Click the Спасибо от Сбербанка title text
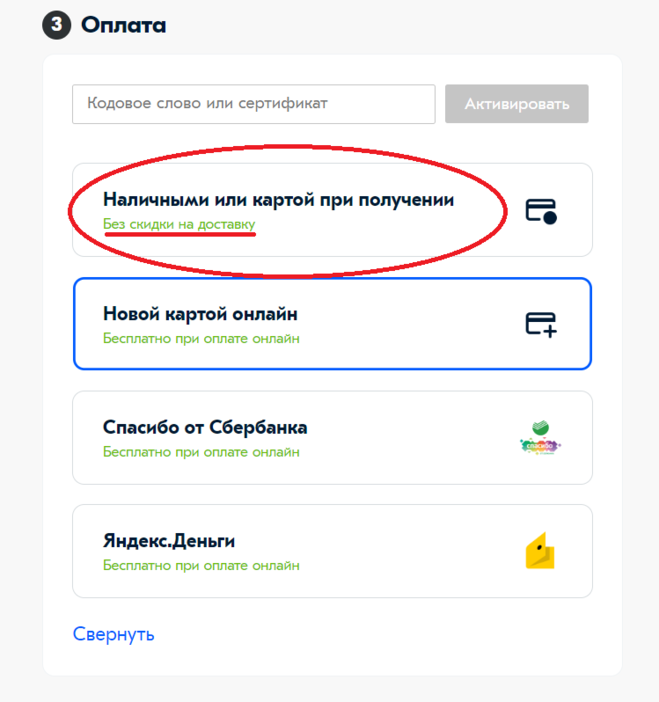This screenshot has height=702, width=659. [x=205, y=428]
